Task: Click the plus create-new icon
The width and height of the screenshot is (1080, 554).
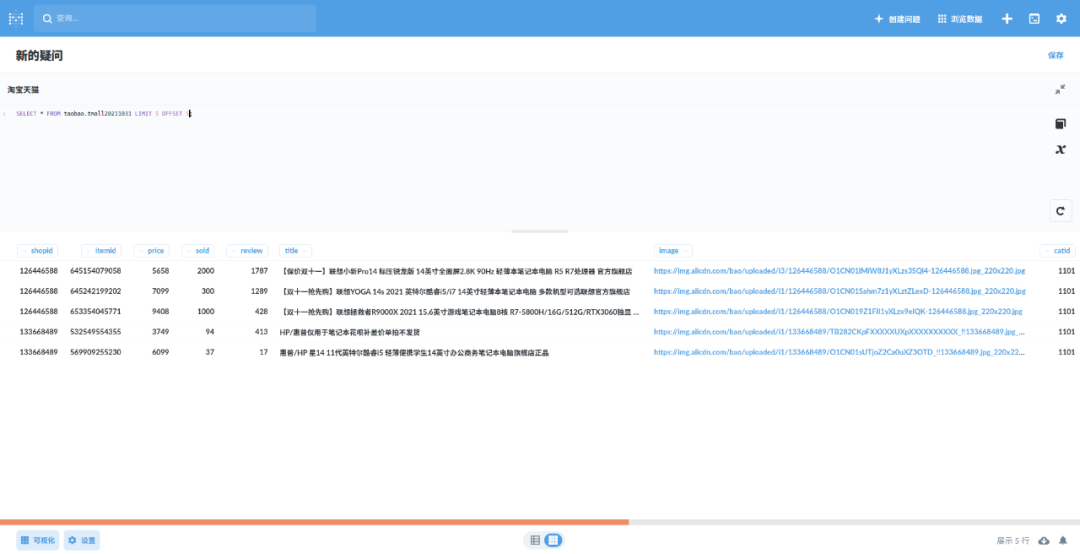Action: pyautogui.click(x=1007, y=19)
